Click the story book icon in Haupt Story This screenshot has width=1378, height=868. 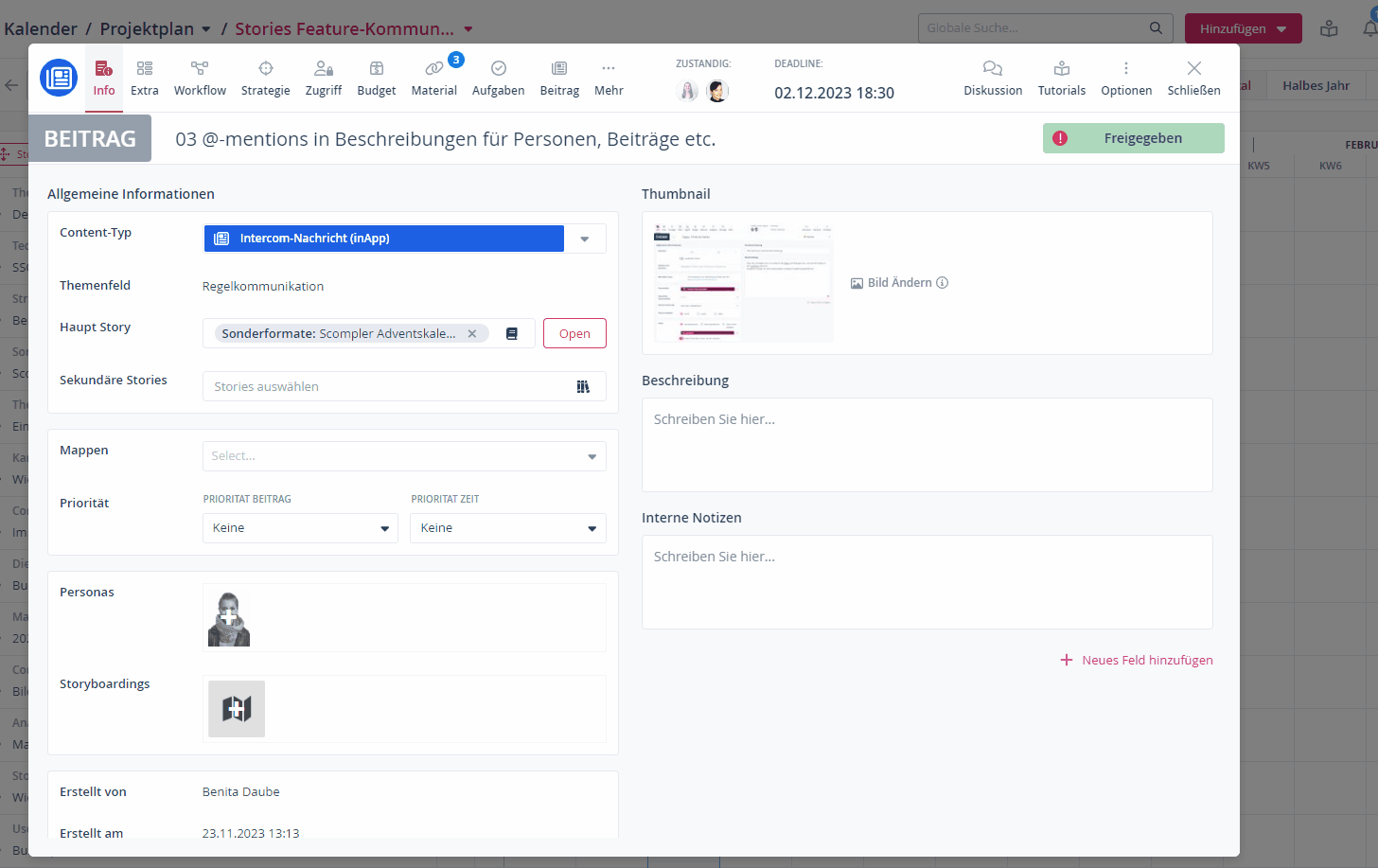512,333
